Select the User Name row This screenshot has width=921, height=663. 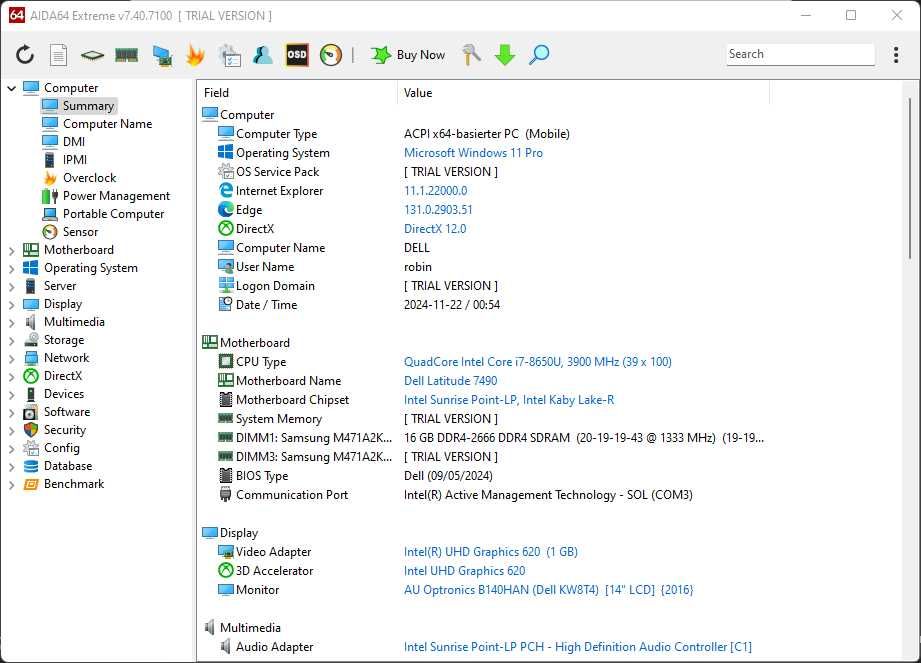325,267
